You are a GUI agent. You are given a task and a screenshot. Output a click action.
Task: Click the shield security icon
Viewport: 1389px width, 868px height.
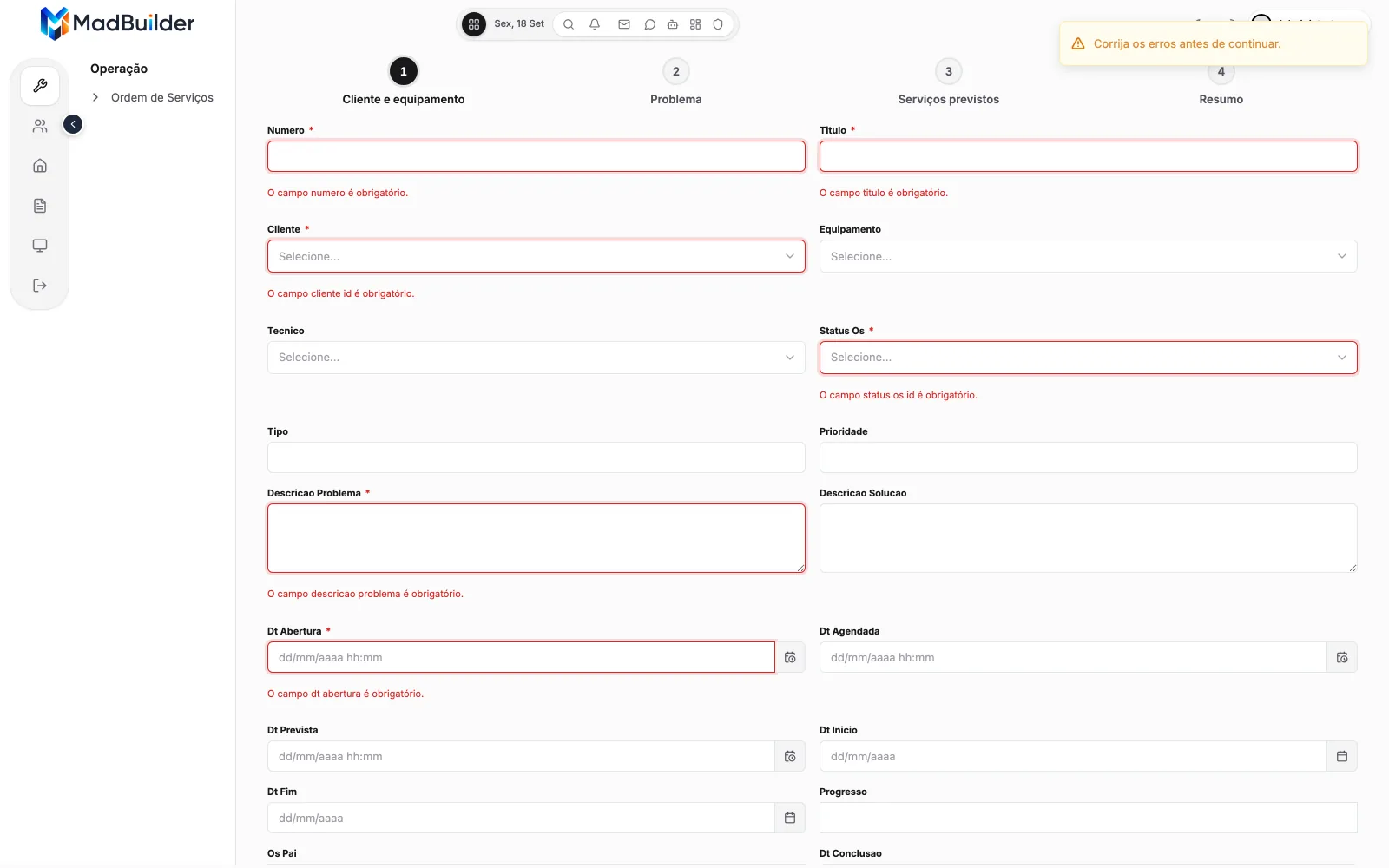click(x=718, y=24)
